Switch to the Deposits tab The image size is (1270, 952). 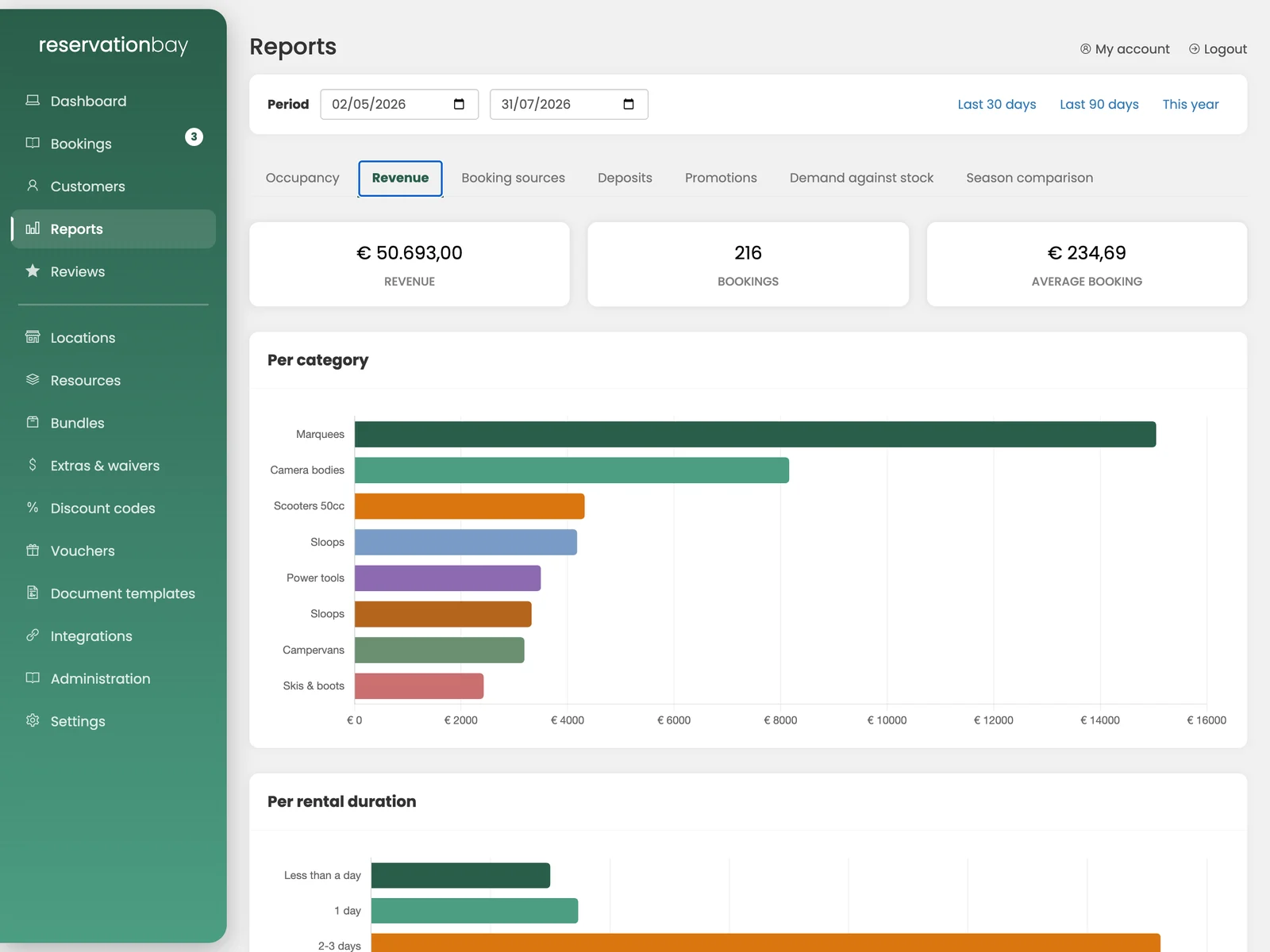[x=625, y=178]
